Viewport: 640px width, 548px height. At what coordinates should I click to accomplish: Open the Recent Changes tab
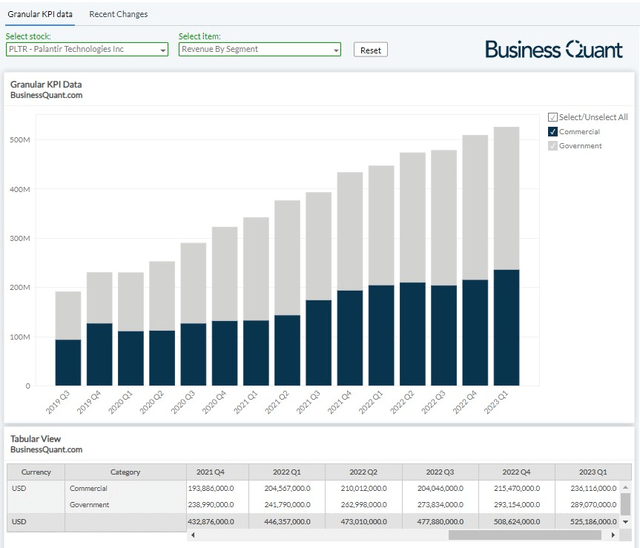coord(118,14)
